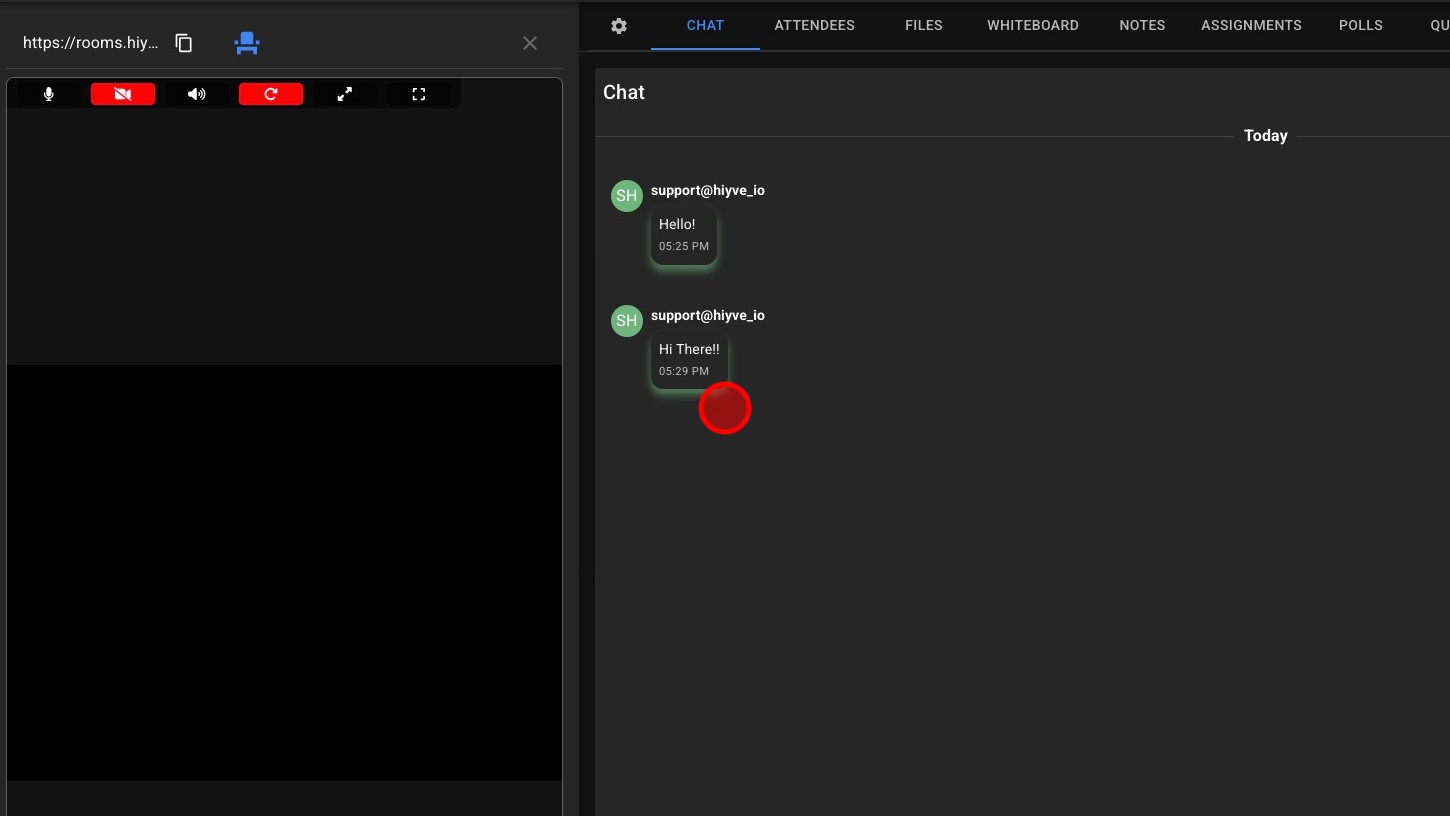This screenshot has width=1450, height=816.
Task: Switch to the Whiteboard tab
Action: coord(1032,25)
